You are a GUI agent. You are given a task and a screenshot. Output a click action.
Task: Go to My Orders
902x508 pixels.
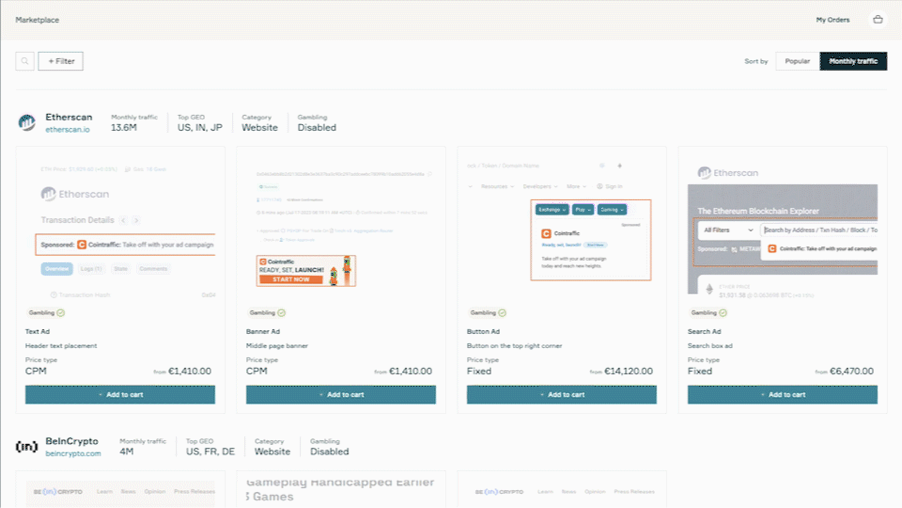(x=832, y=20)
